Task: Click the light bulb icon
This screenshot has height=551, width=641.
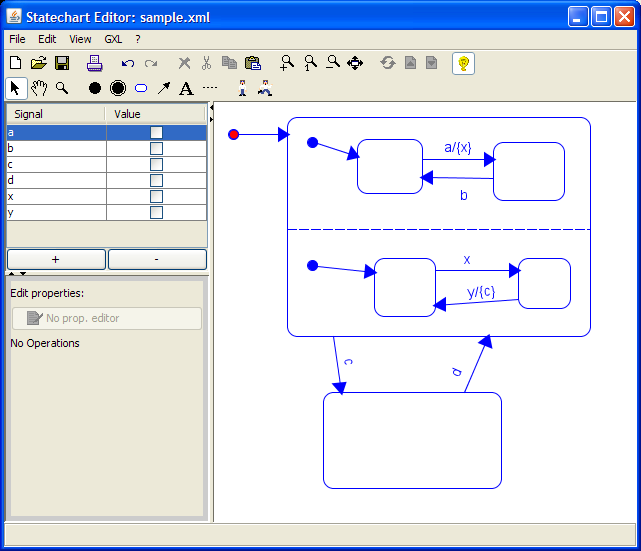Action: [x=463, y=63]
